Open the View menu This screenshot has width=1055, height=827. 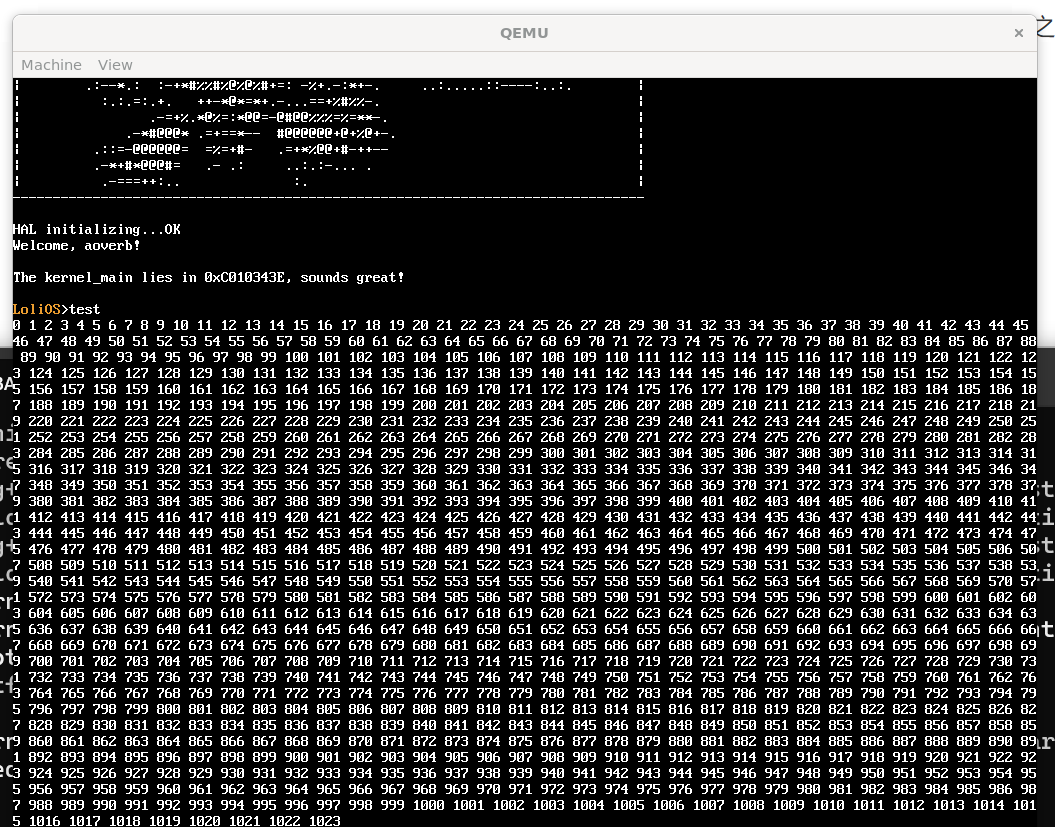click(x=115, y=65)
